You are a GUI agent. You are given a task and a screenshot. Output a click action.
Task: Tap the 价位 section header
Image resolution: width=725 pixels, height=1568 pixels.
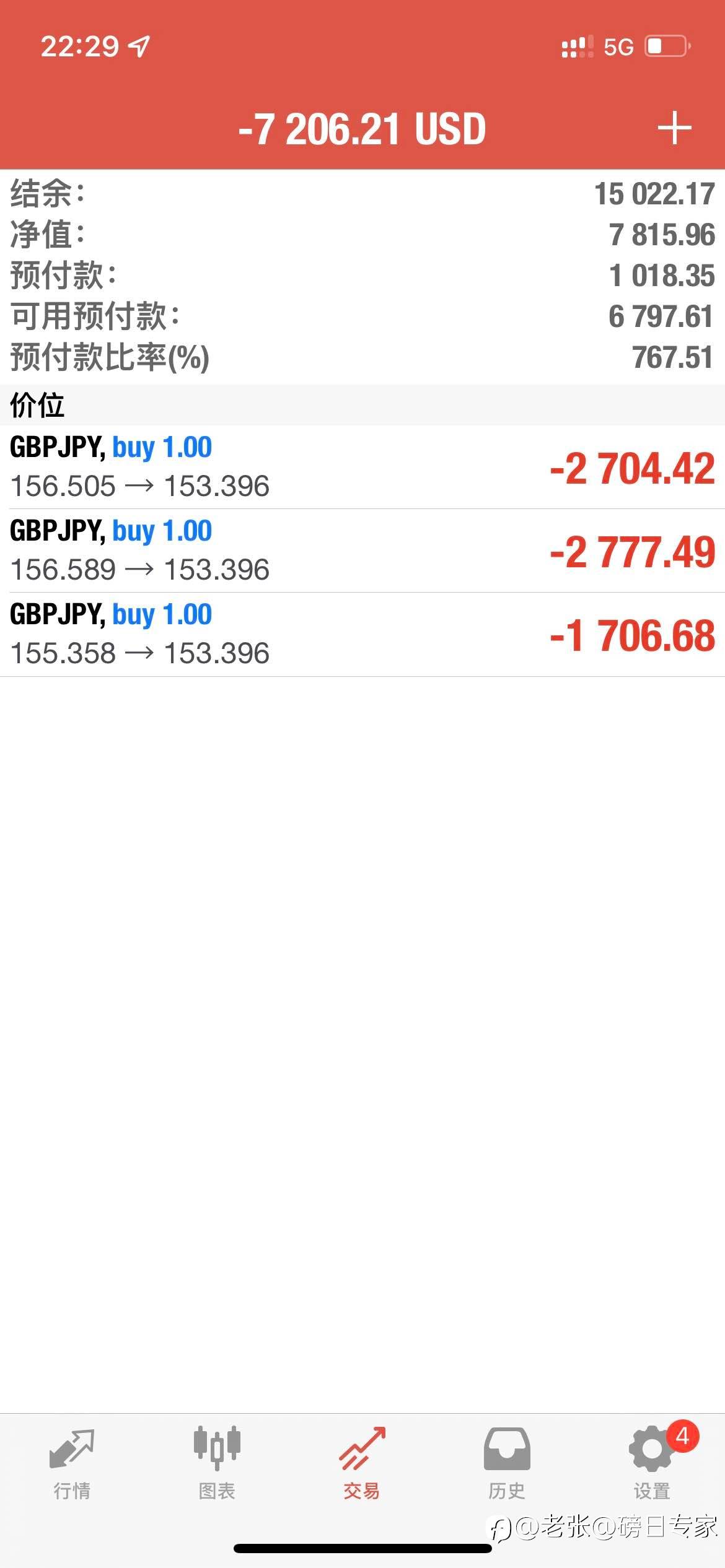pyautogui.click(x=37, y=405)
